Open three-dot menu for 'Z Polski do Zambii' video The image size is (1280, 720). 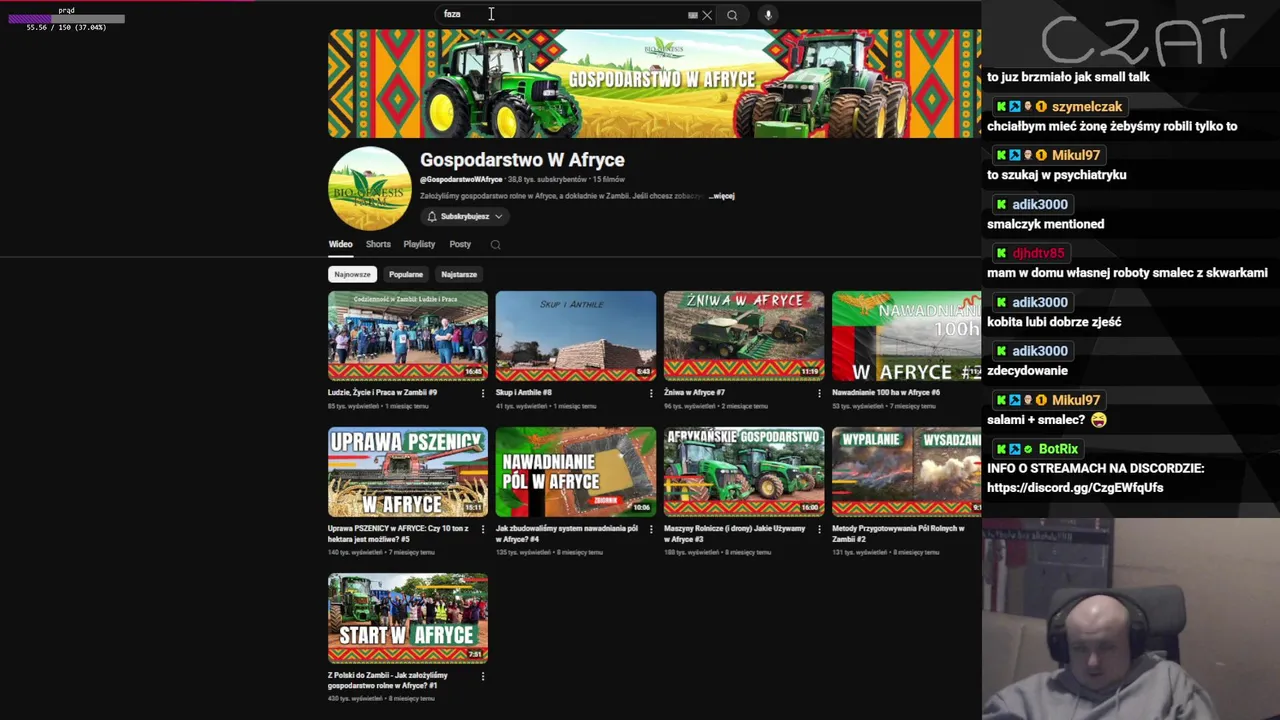click(x=483, y=677)
